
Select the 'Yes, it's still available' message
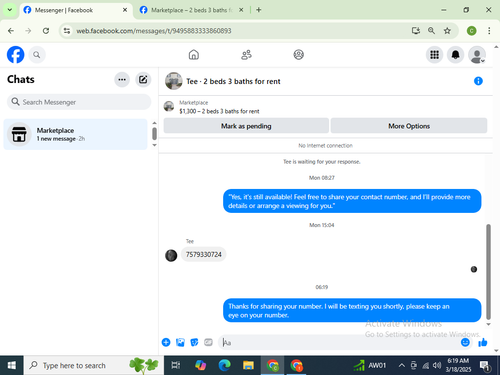pos(352,201)
